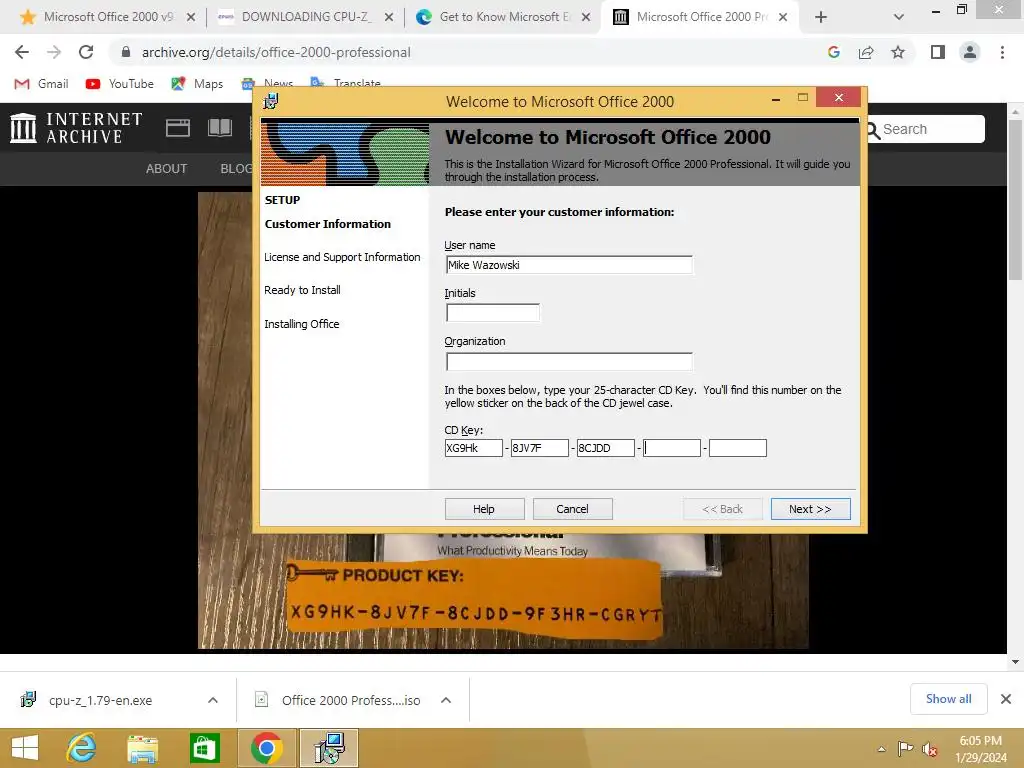This screenshot has height=768, width=1024.
Task: Switch to the Microsoft Office 2000 v9 tab
Action: click(x=108, y=17)
